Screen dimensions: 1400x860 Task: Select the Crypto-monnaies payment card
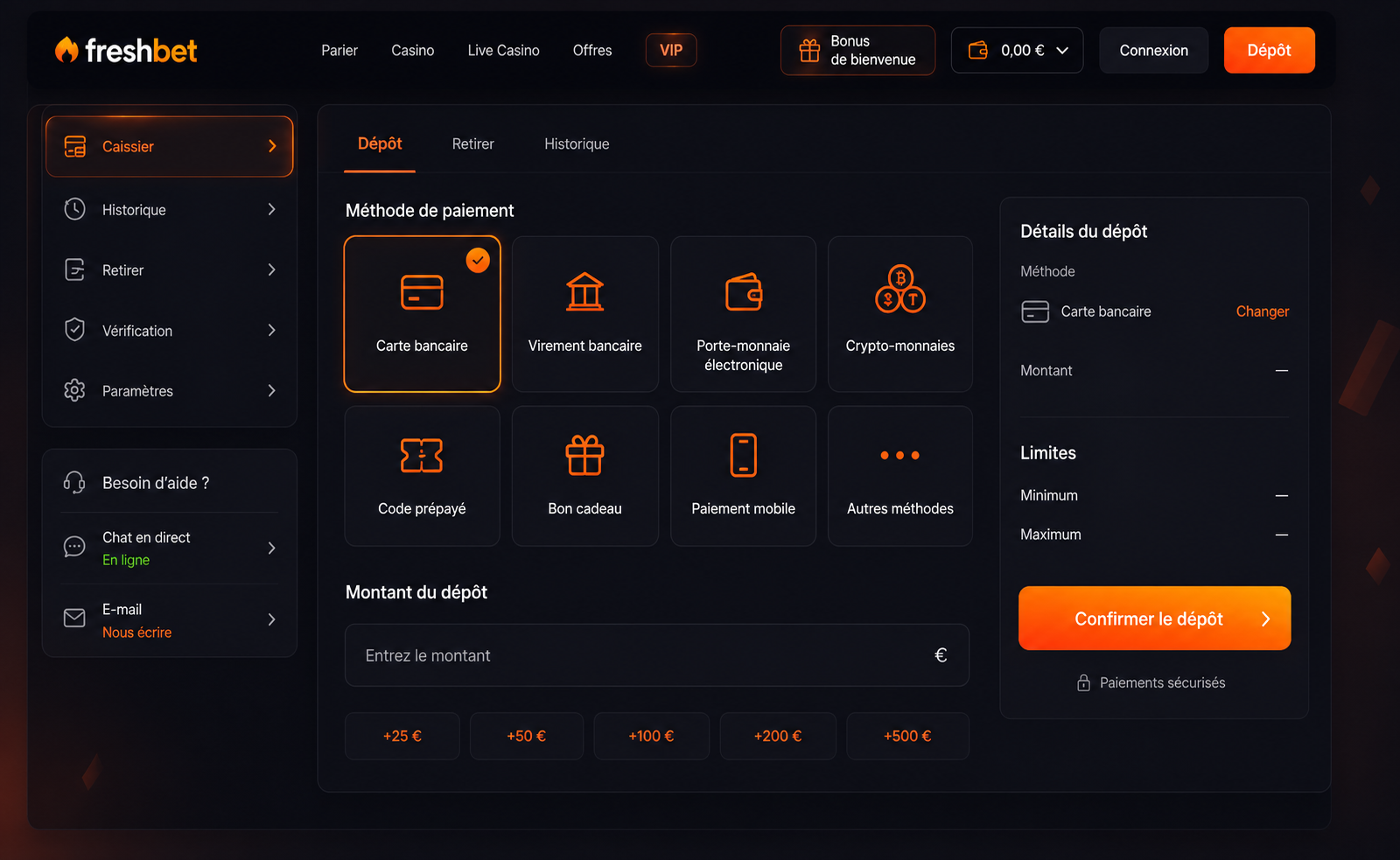click(x=900, y=314)
